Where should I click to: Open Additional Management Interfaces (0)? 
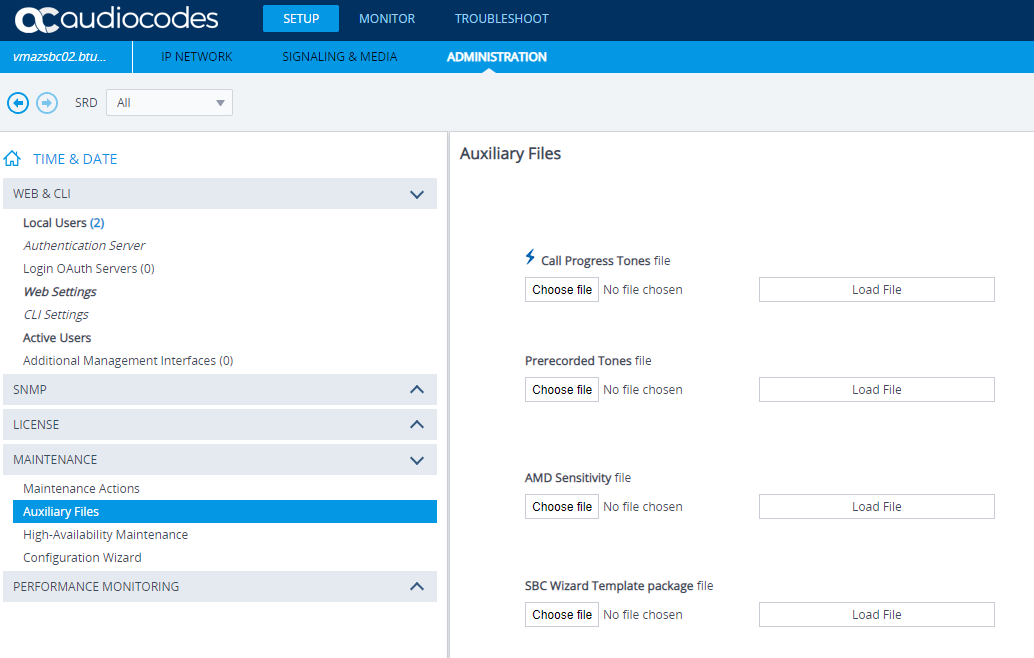point(128,361)
